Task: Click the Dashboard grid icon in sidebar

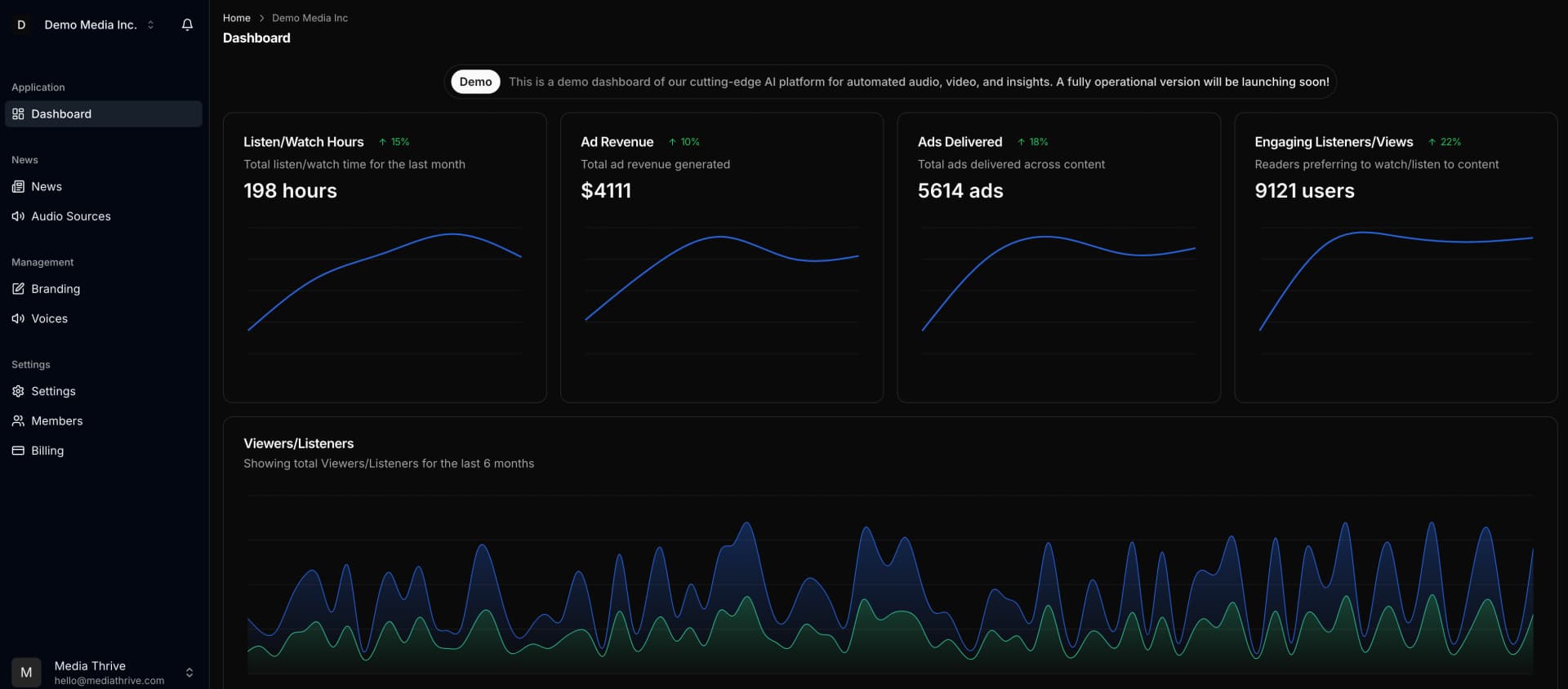Action: pos(18,114)
